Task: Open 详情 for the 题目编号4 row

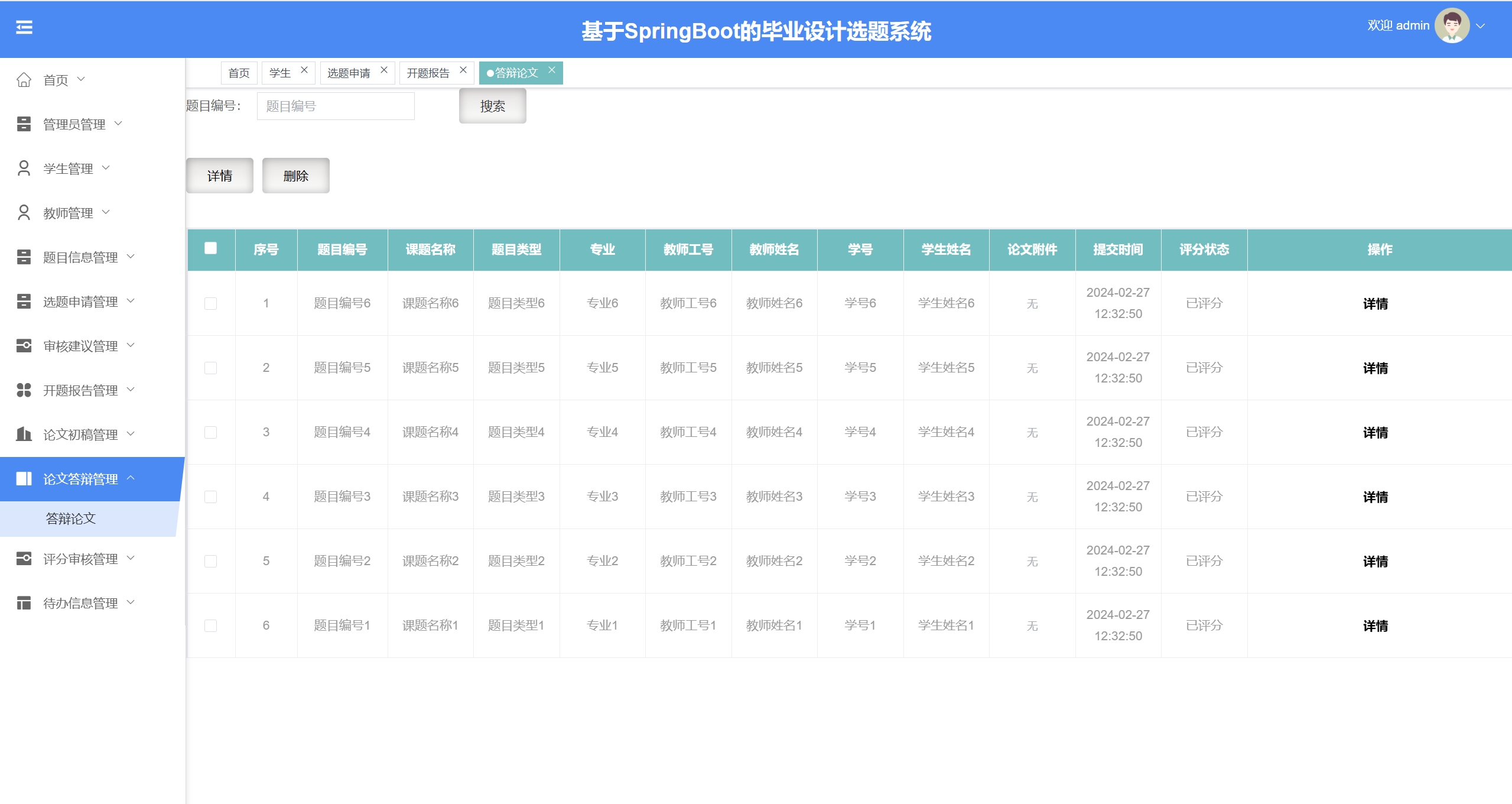Action: coord(1376,433)
